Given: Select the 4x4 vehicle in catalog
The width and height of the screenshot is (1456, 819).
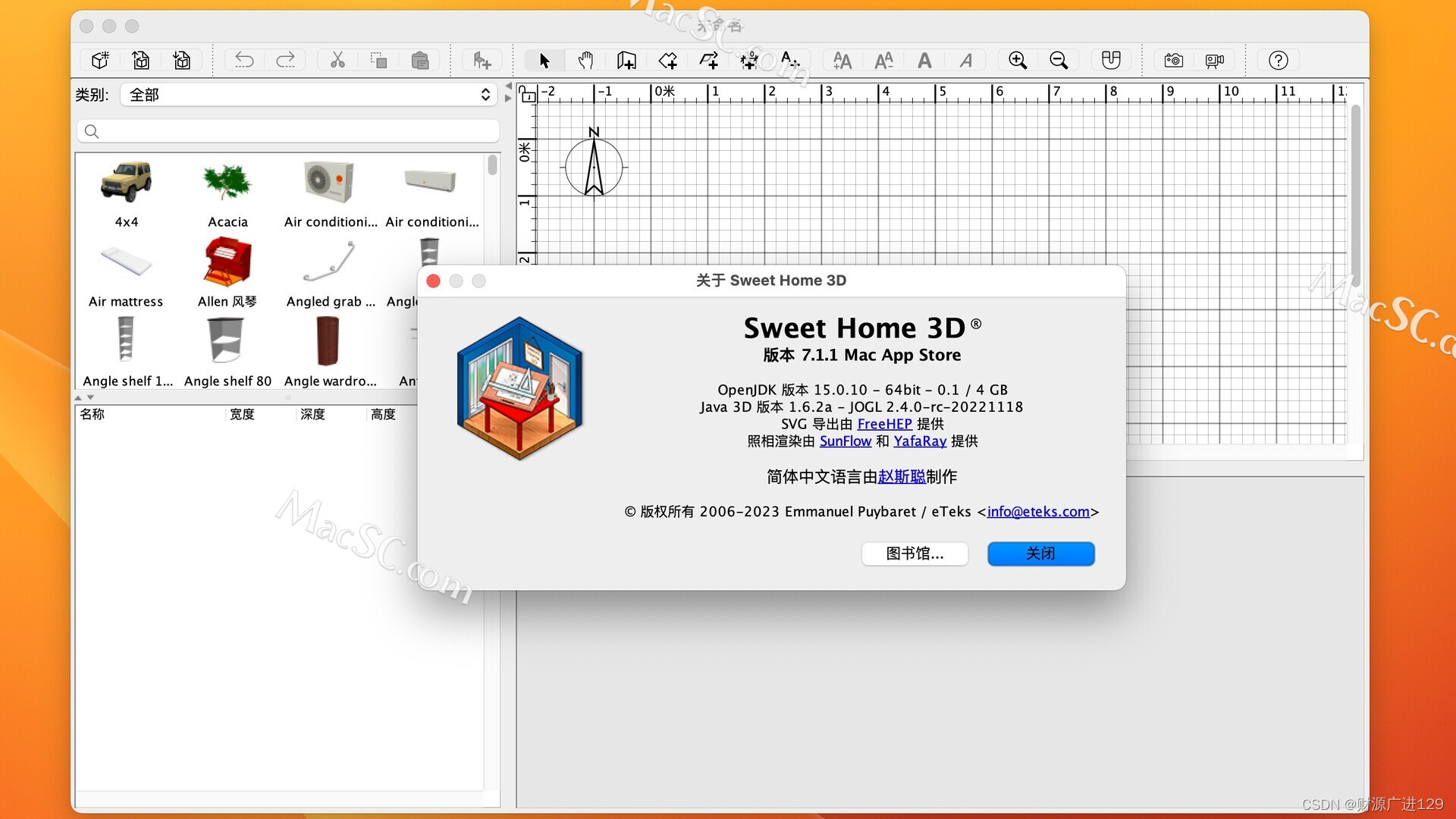Looking at the screenshot, I should click(x=127, y=194).
